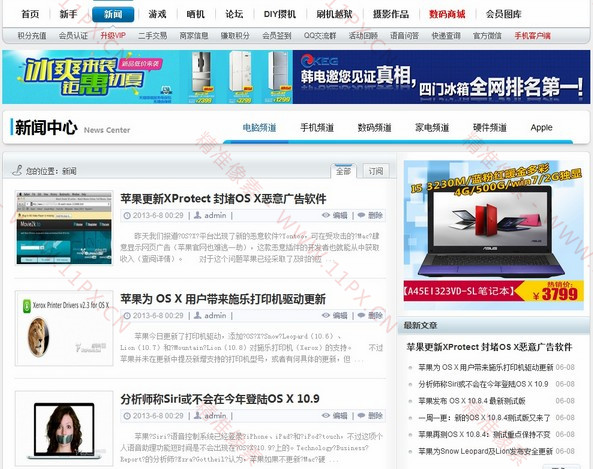The height and width of the screenshot is (469, 593).
Task: Click the 积分充值 sub-navigation link
Action: [32, 36]
